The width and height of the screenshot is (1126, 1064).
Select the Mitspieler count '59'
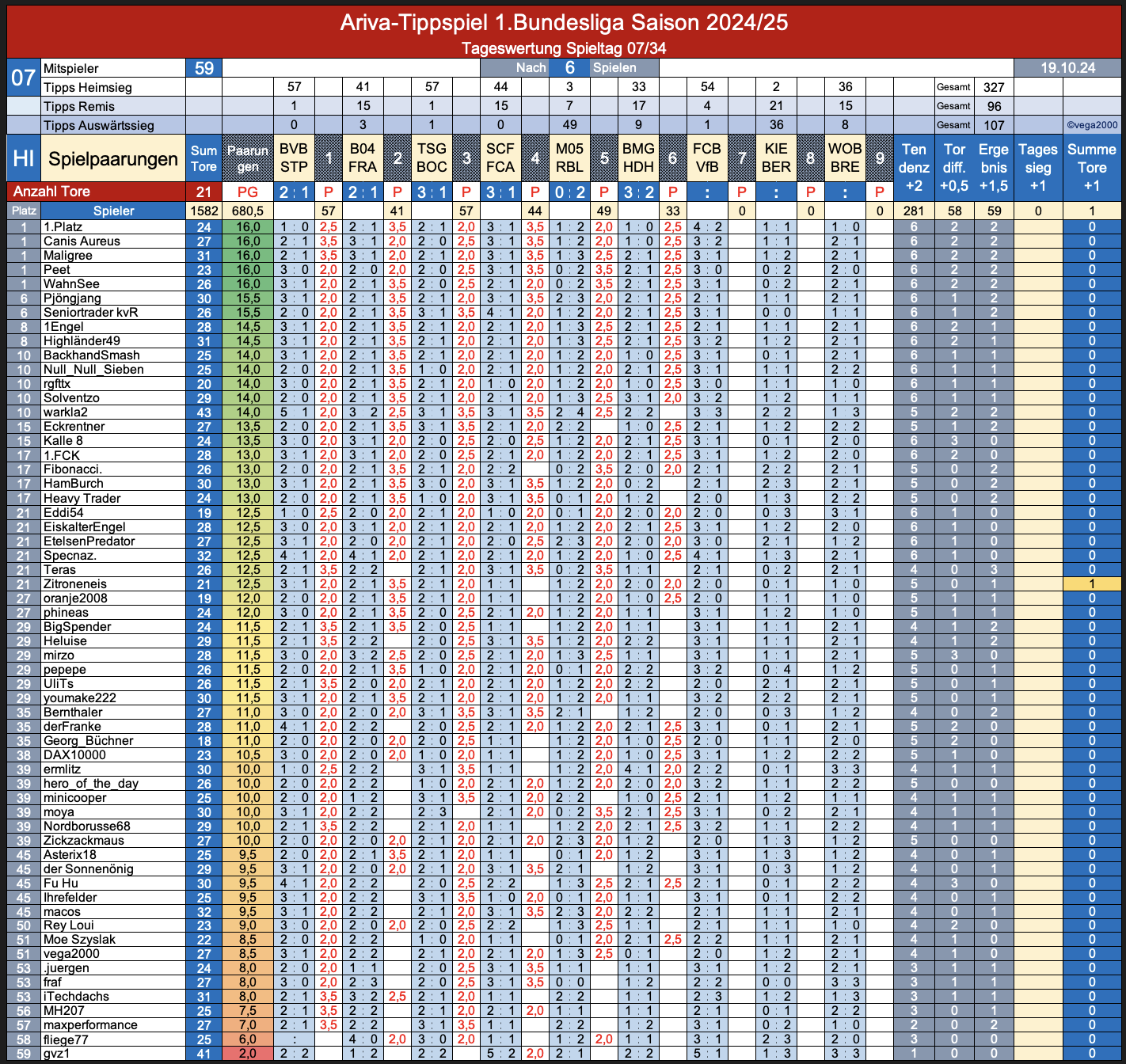point(204,68)
